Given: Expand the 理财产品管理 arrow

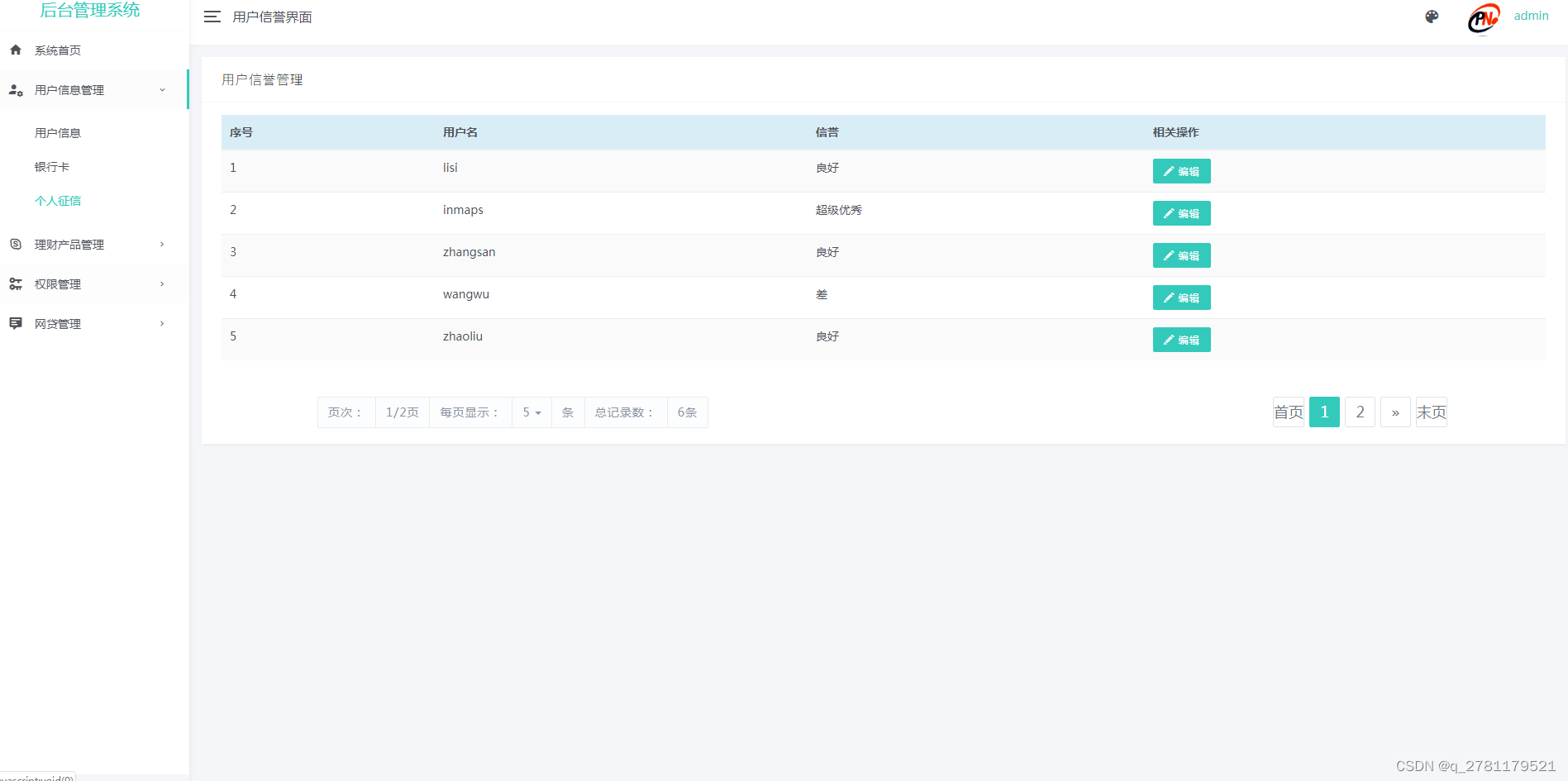Looking at the screenshot, I should coord(162,244).
